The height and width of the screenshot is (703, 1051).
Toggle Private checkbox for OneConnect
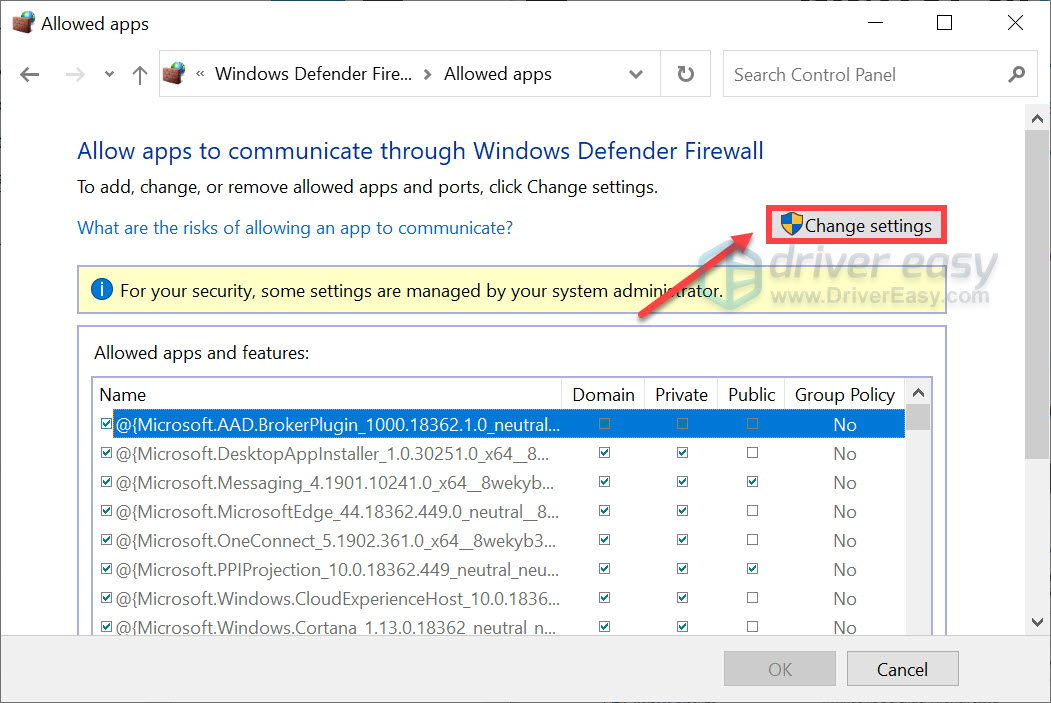[x=682, y=539]
